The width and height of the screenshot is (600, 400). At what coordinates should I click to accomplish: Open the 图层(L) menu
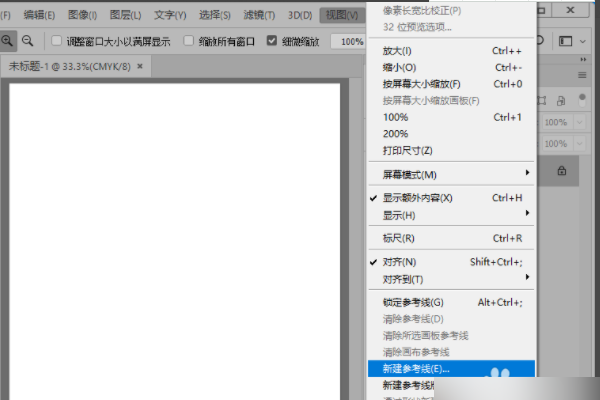point(126,15)
